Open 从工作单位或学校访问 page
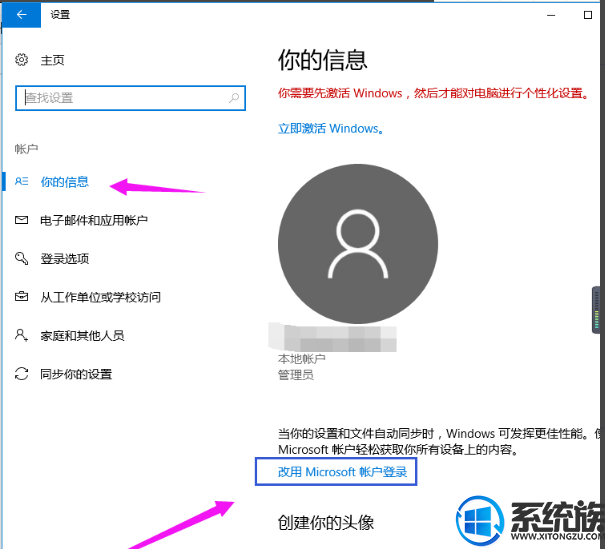 [x=101, y=297]
